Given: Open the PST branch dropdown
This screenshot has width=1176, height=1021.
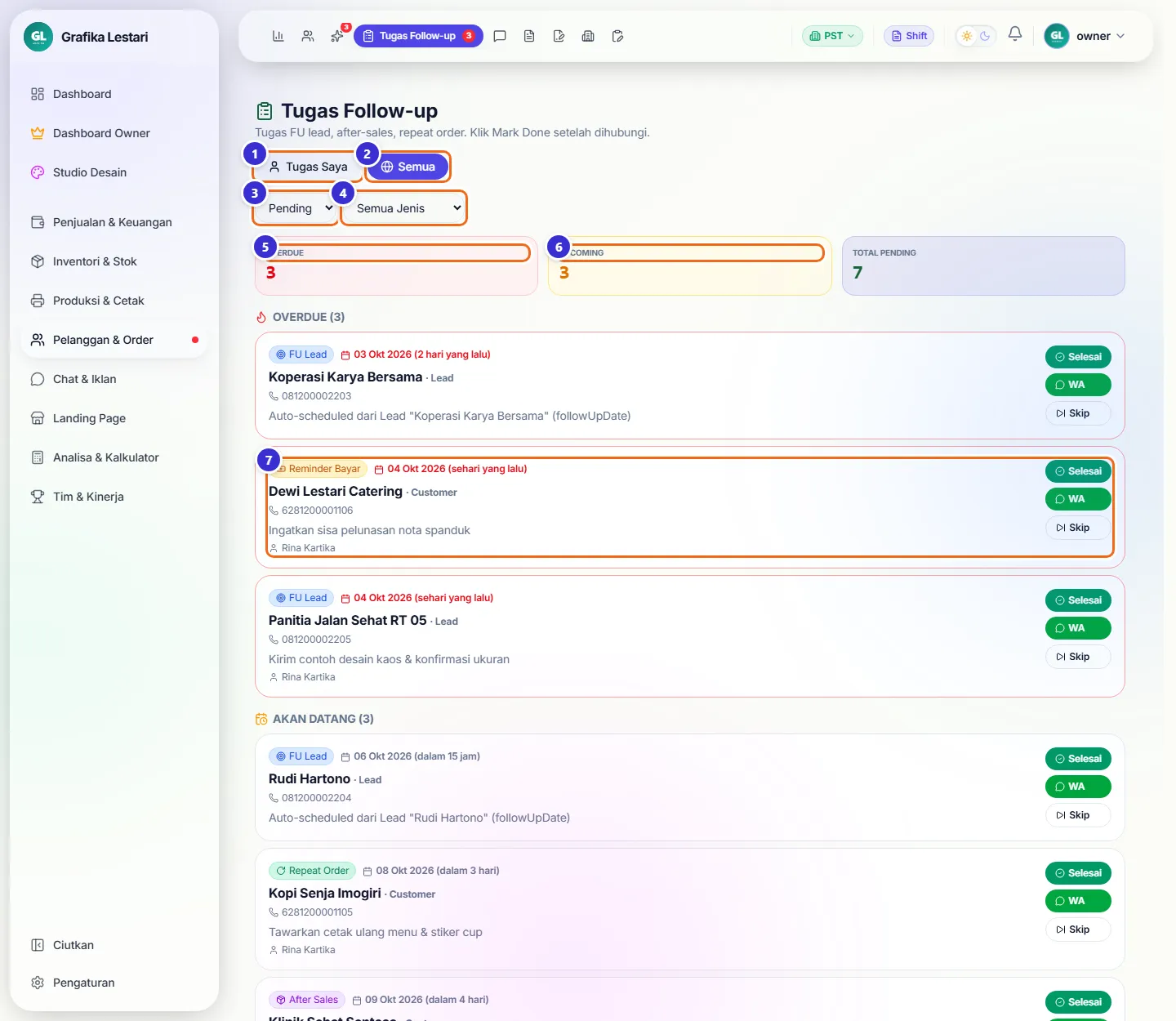Looking at the screenshot, I should (832, 36).
